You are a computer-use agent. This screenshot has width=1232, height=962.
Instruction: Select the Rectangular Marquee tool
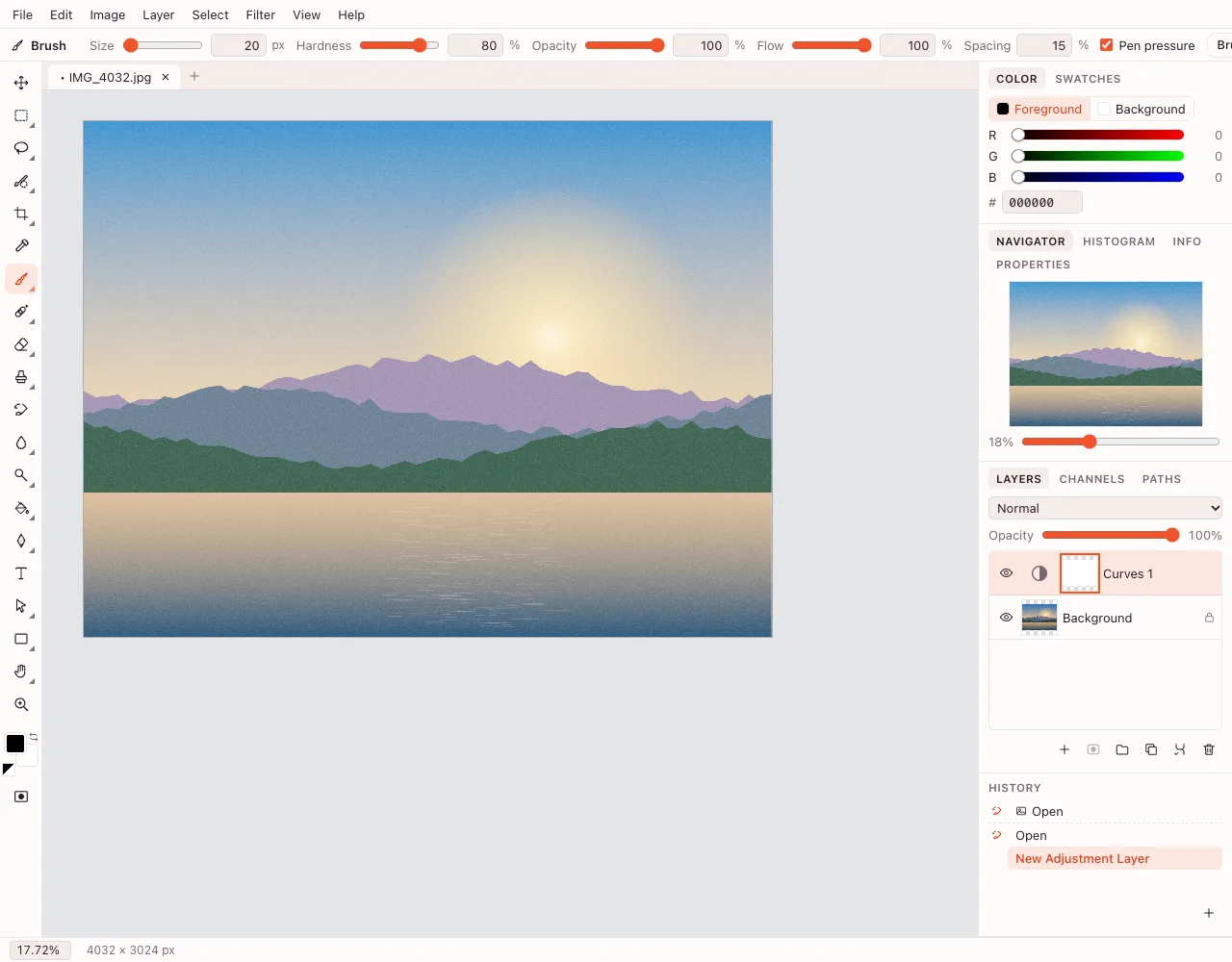21,115
